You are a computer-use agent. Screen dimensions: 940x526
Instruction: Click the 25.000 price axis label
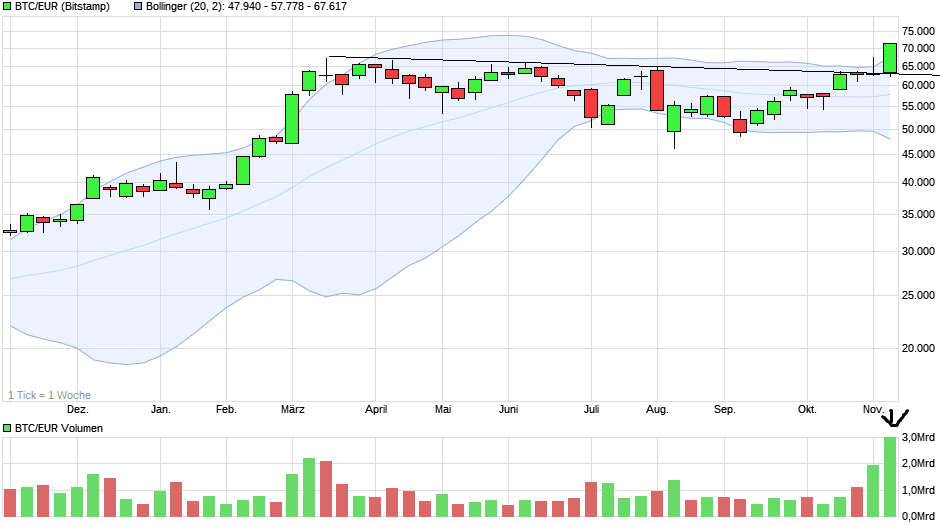coord(918,295)
